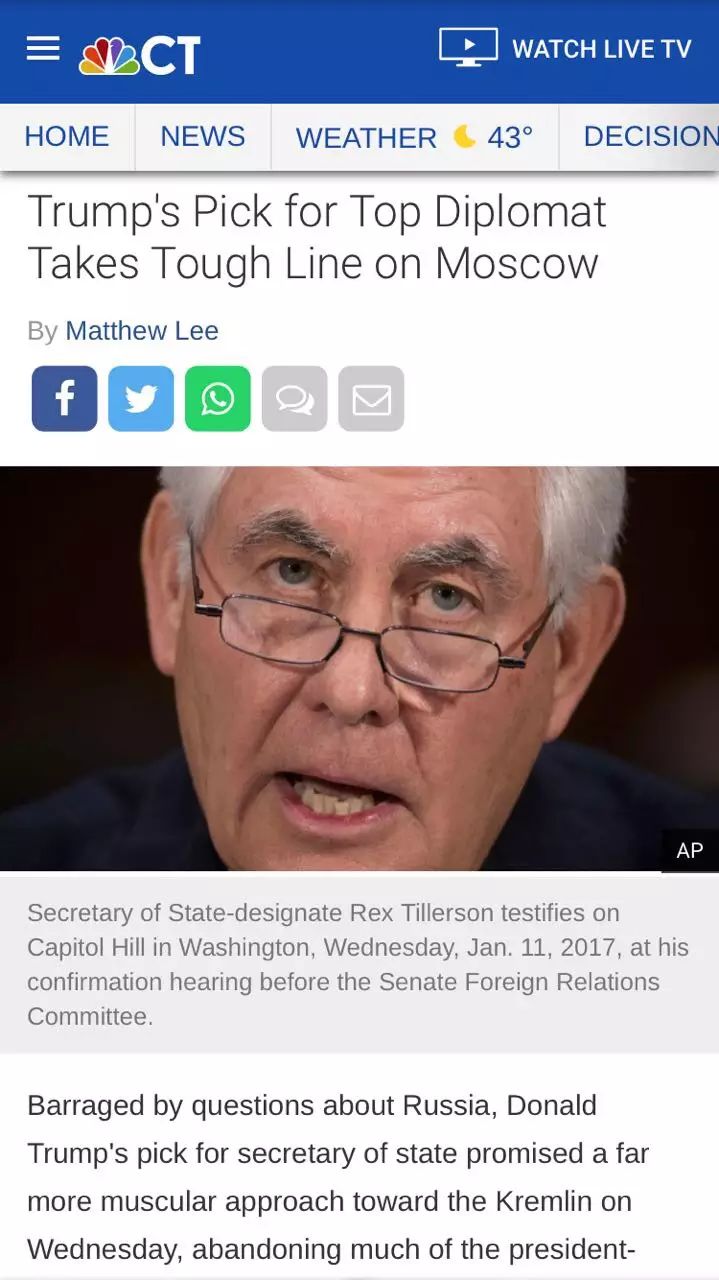Share article on Facebook
The image size is (719, 1280).
click(x=65, y=398)
